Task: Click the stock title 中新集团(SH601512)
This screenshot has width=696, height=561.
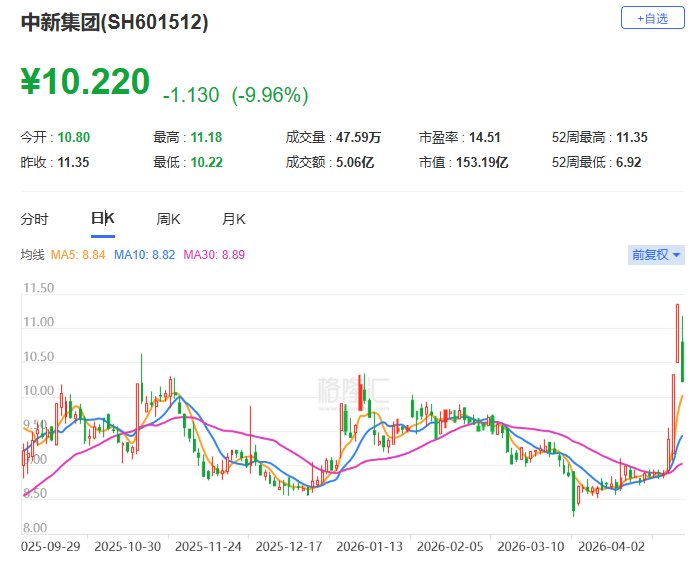Action: click(115, 22)
